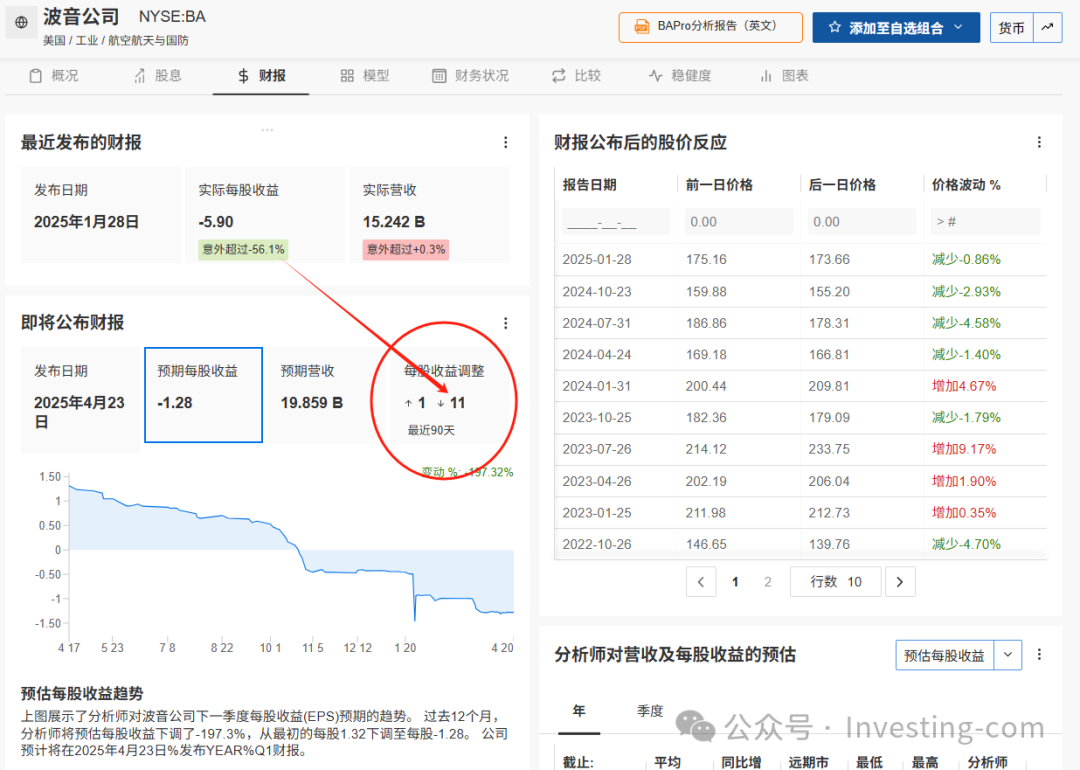Sort by the 报告日期 column header
Screen dimensions: 1080x770
[x=590, y=185]
